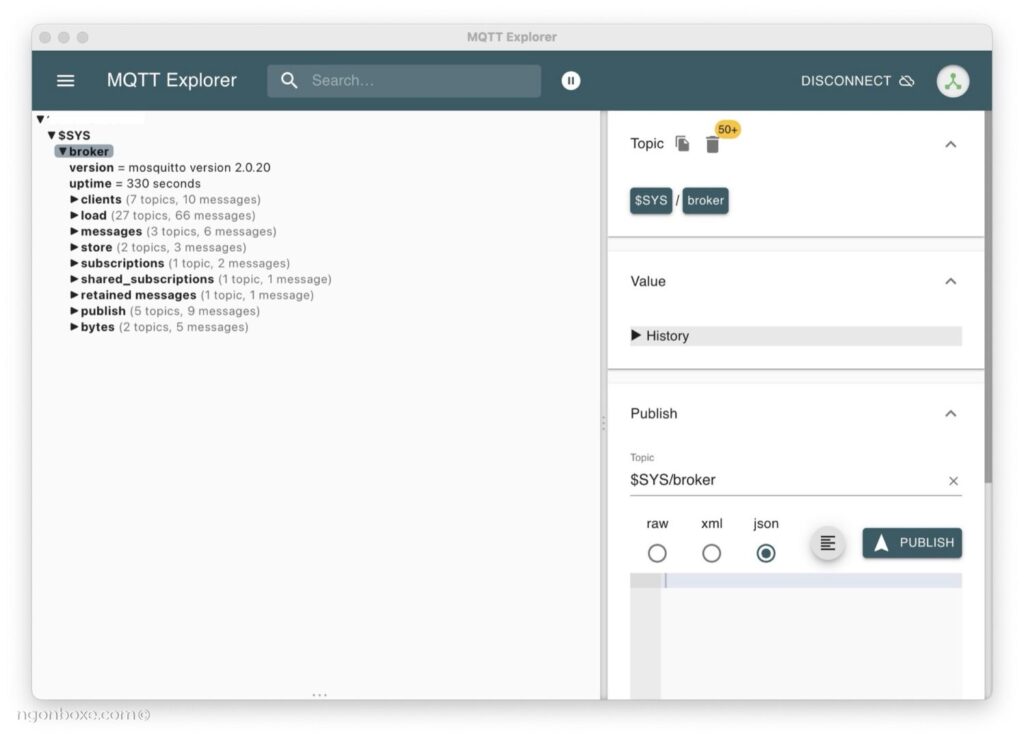Collapse the broker tree node

tap(63, 151)
